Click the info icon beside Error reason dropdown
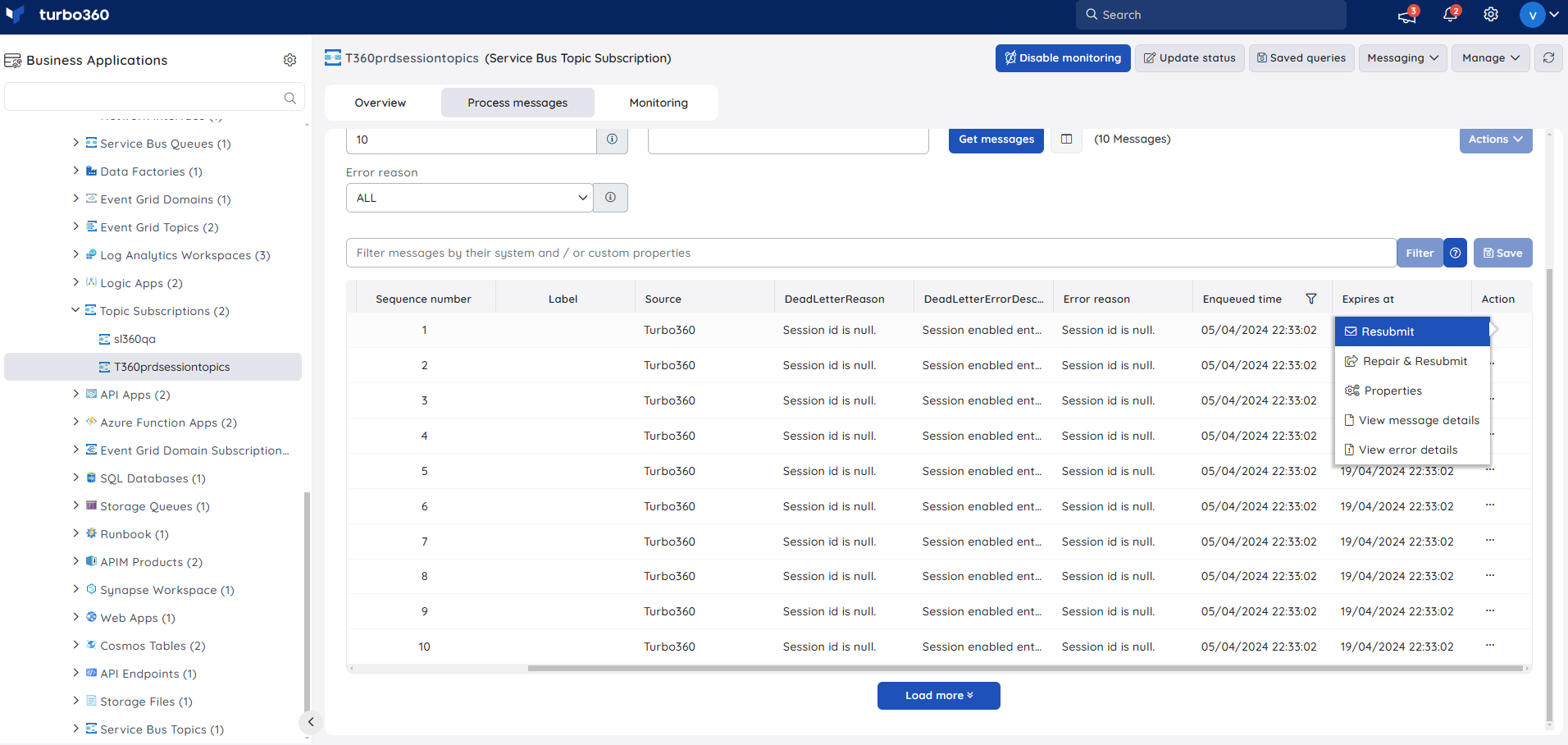The width and height of the screenshot is (1568, 745). pos(610,198)
